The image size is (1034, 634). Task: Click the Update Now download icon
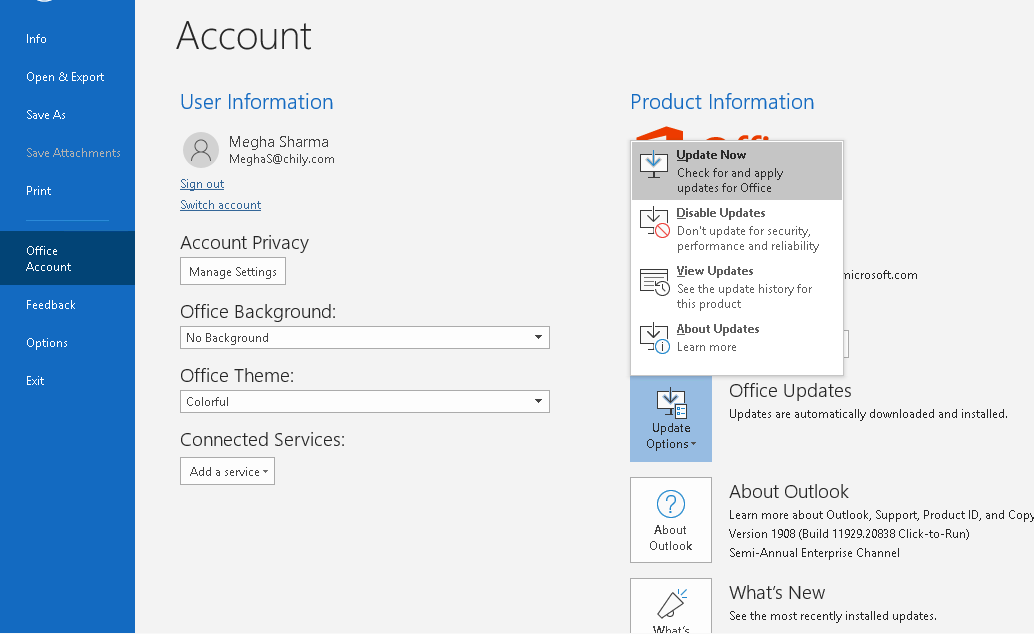654,164
